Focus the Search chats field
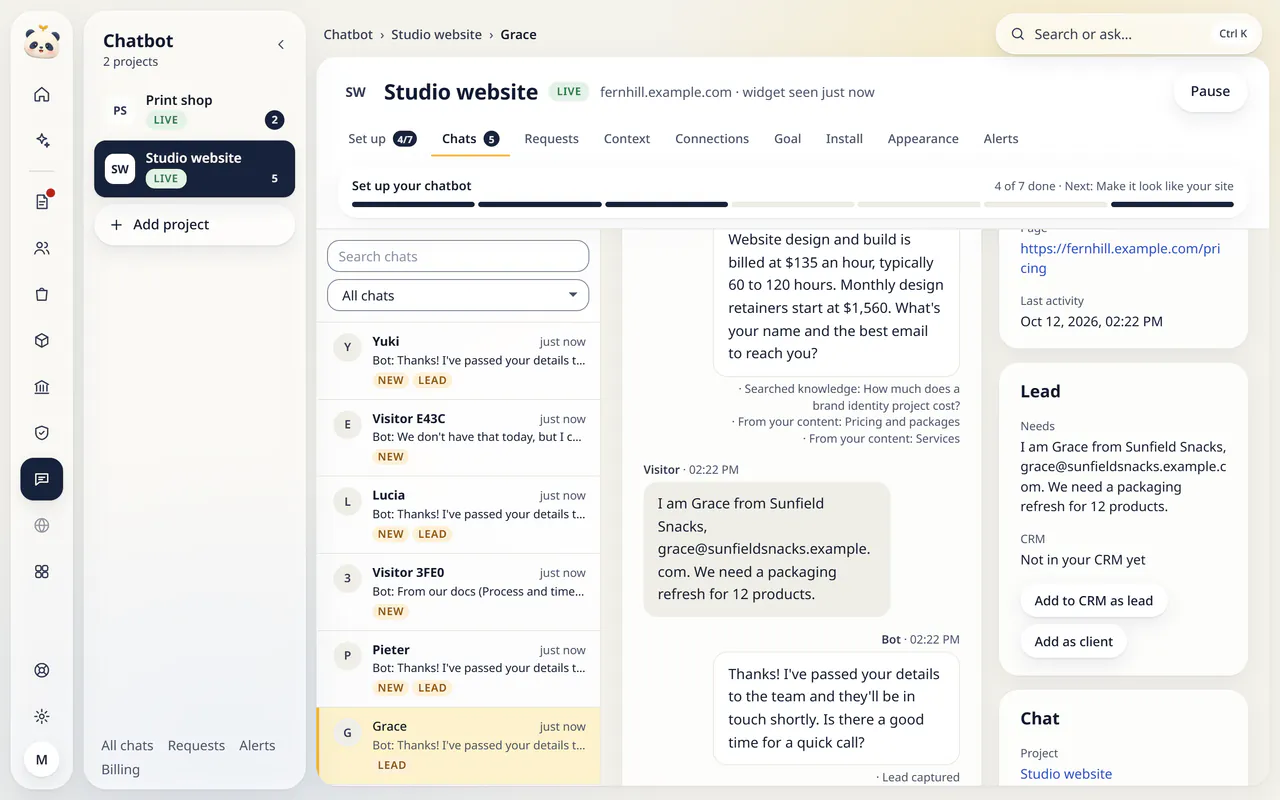The height and width of the screenshot is (800, 1280). point(458,256)
